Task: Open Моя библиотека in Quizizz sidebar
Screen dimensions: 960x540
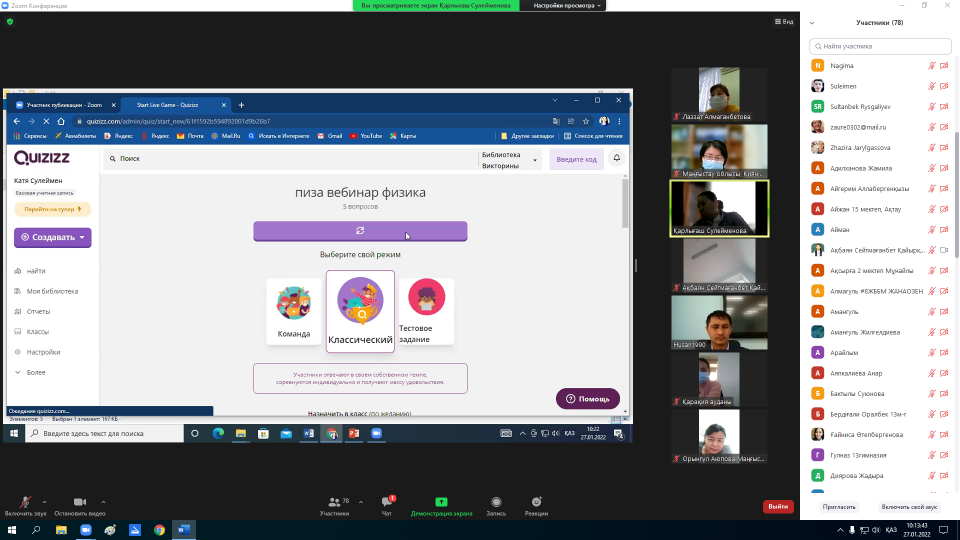Action: [x=52, y=291]
